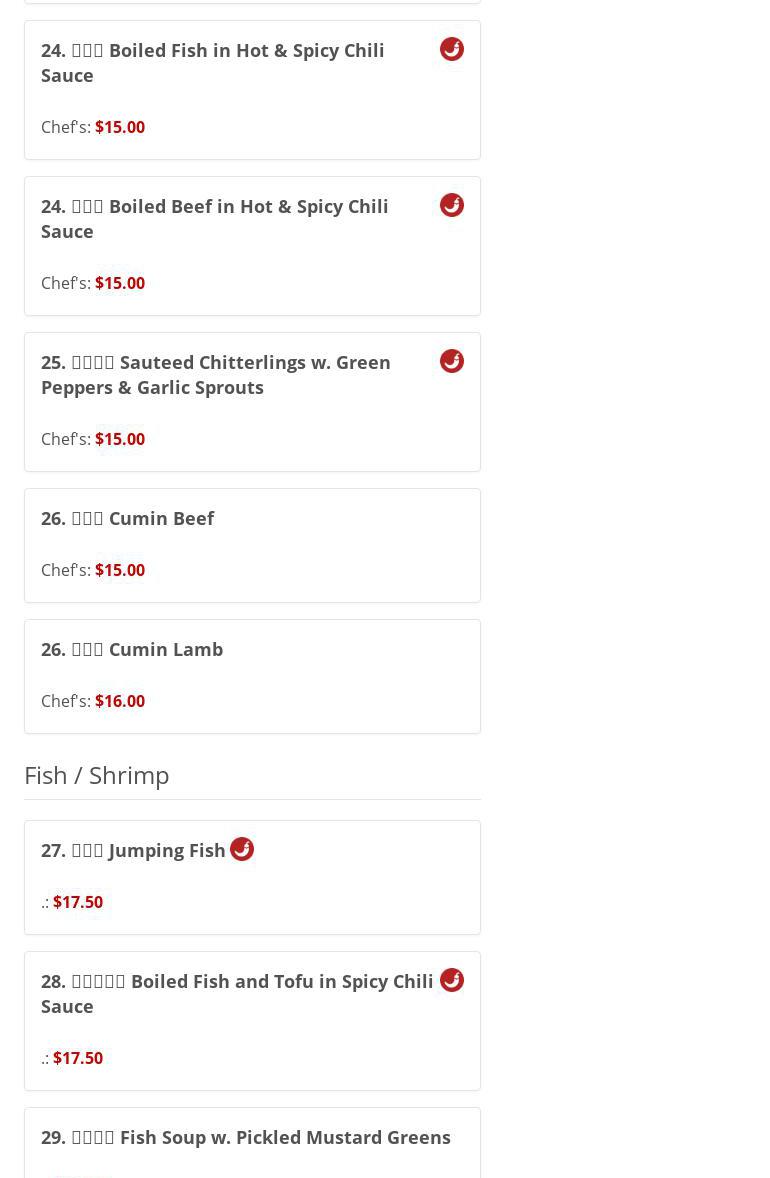
Task: Click $17.50 price under Jumping Fish
Action: coord(78,902)
